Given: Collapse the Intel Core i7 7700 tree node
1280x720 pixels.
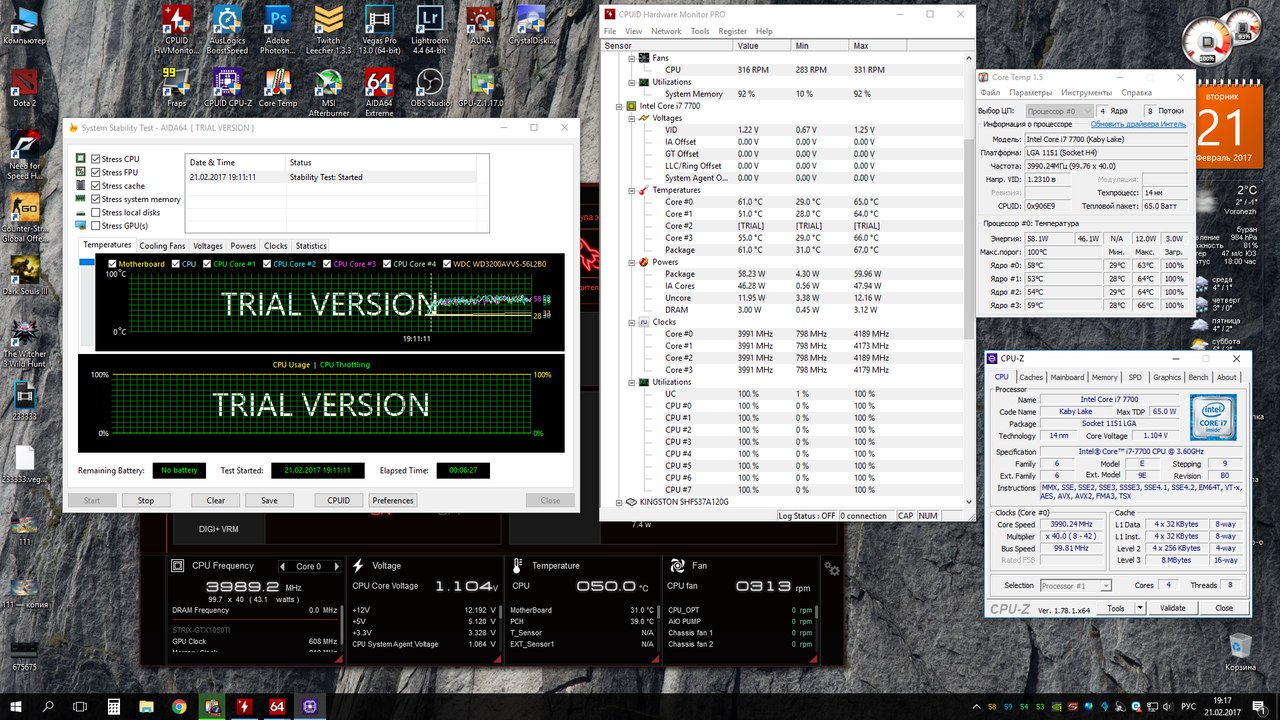Looking at the screenshot, I should 618,106.
